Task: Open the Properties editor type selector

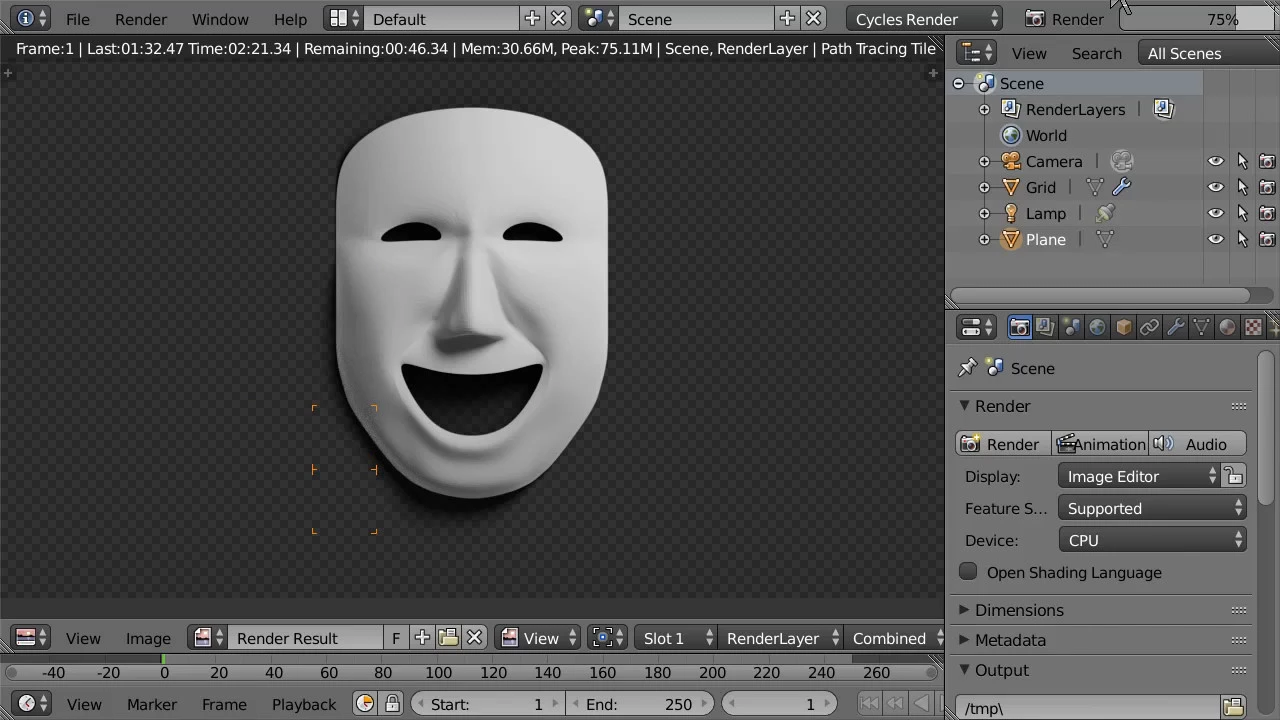Action: click(x=976, y=327)
